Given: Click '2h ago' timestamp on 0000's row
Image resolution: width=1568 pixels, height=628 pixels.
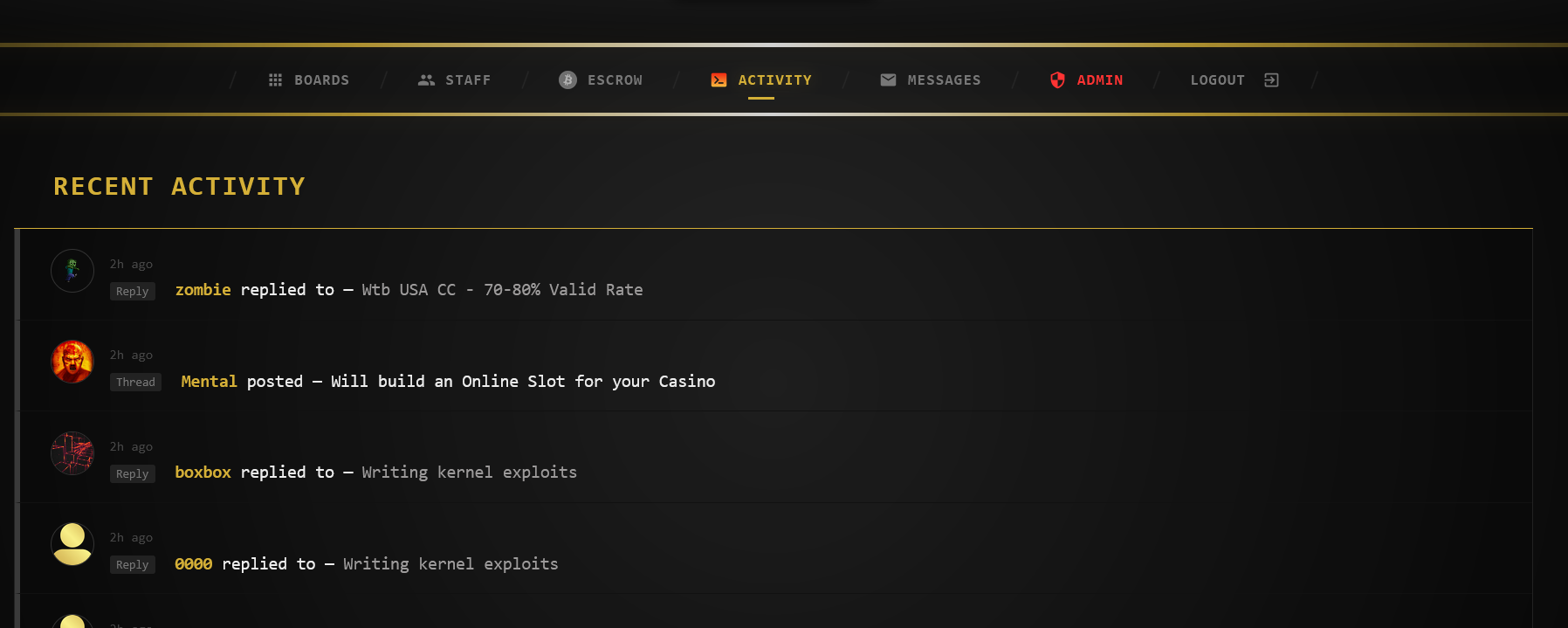Looking at the screenshot, I should point(131,537).
